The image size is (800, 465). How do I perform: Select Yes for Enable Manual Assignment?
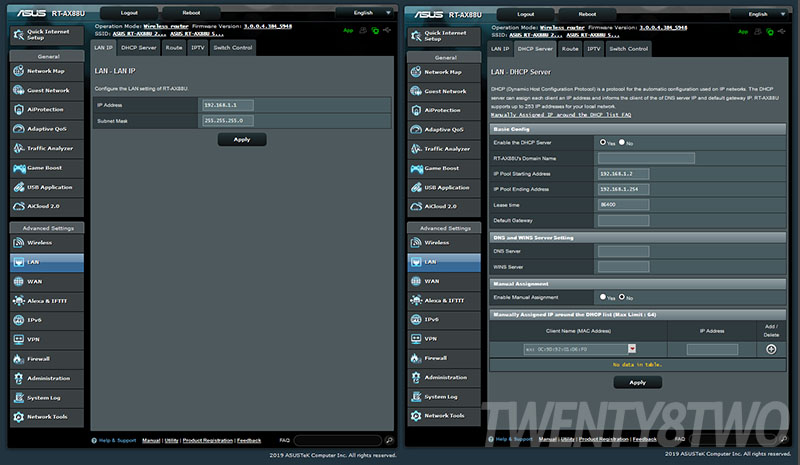click(x=603, y=297)
